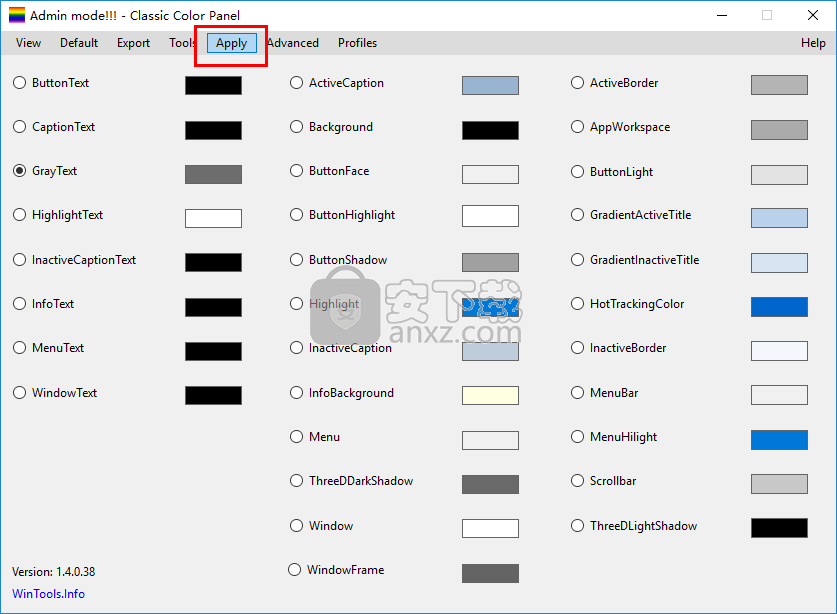Select the Menu radio button
This screenshot has height=614, width=837.
pyautogui.click(x=296, y=437)
